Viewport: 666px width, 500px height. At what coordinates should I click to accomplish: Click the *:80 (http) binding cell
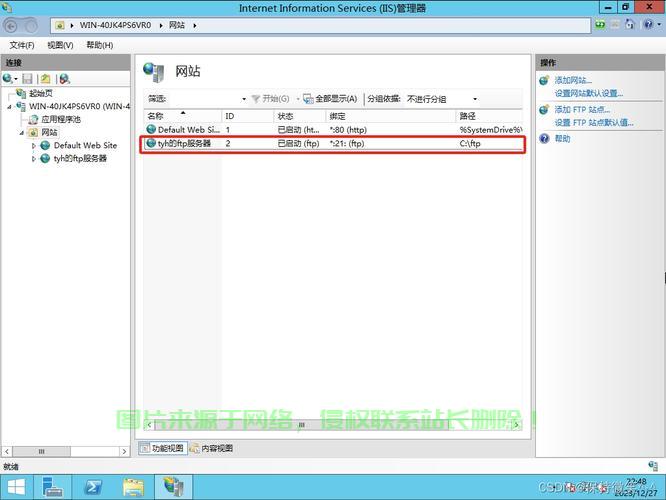348,130
